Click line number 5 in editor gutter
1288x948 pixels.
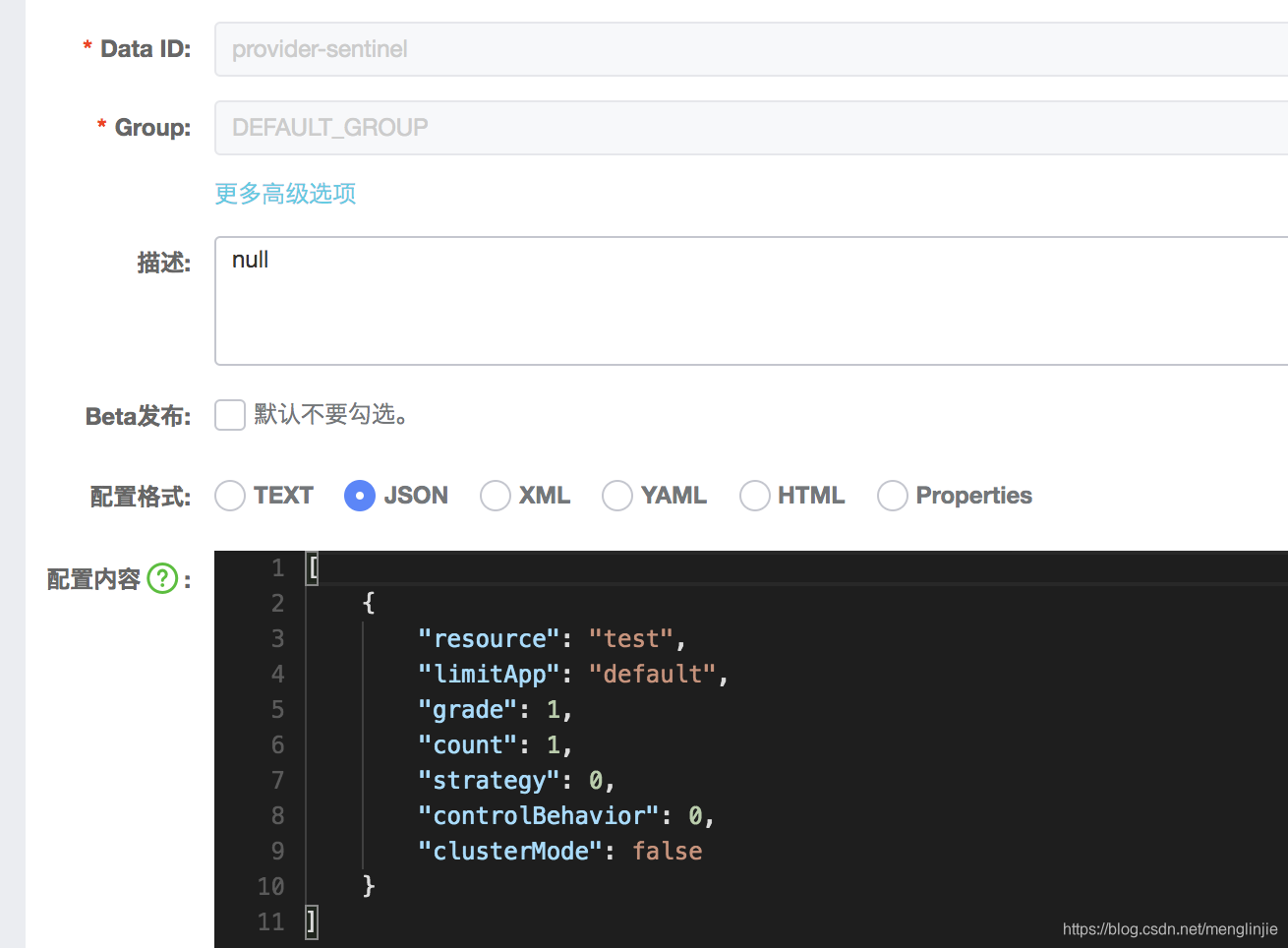278,710
